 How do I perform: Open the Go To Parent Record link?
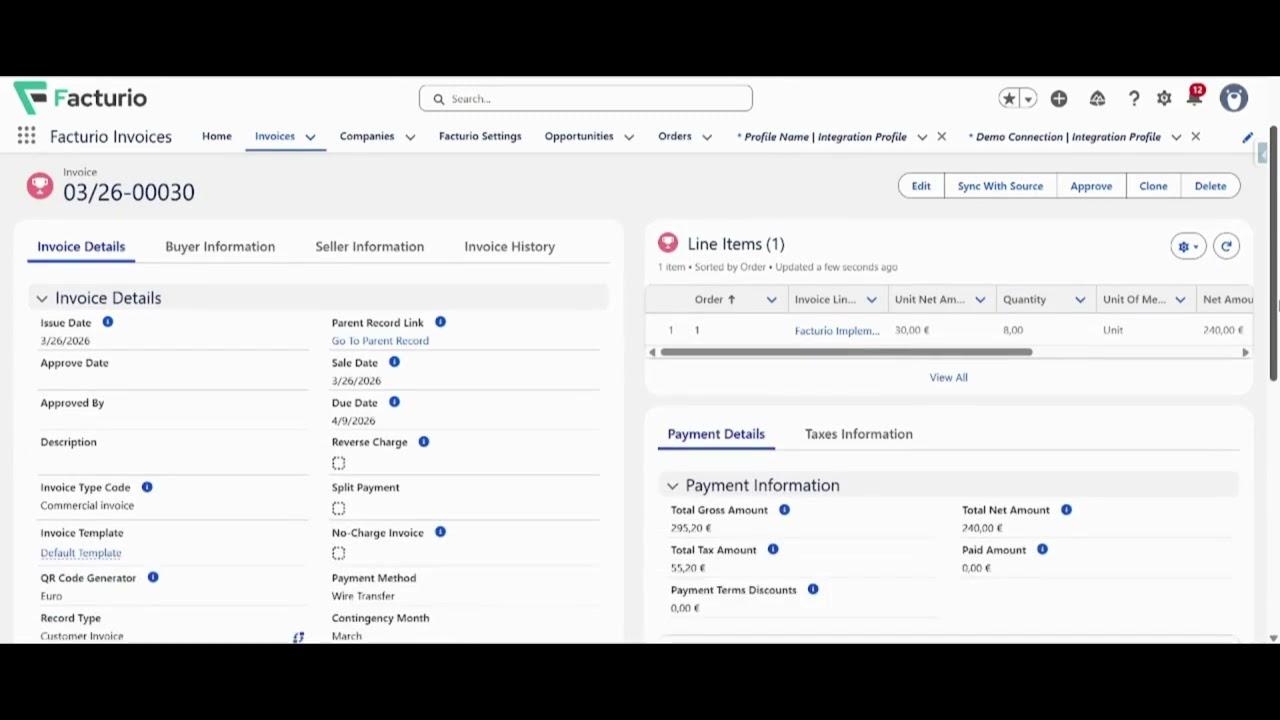pos(380,341)
